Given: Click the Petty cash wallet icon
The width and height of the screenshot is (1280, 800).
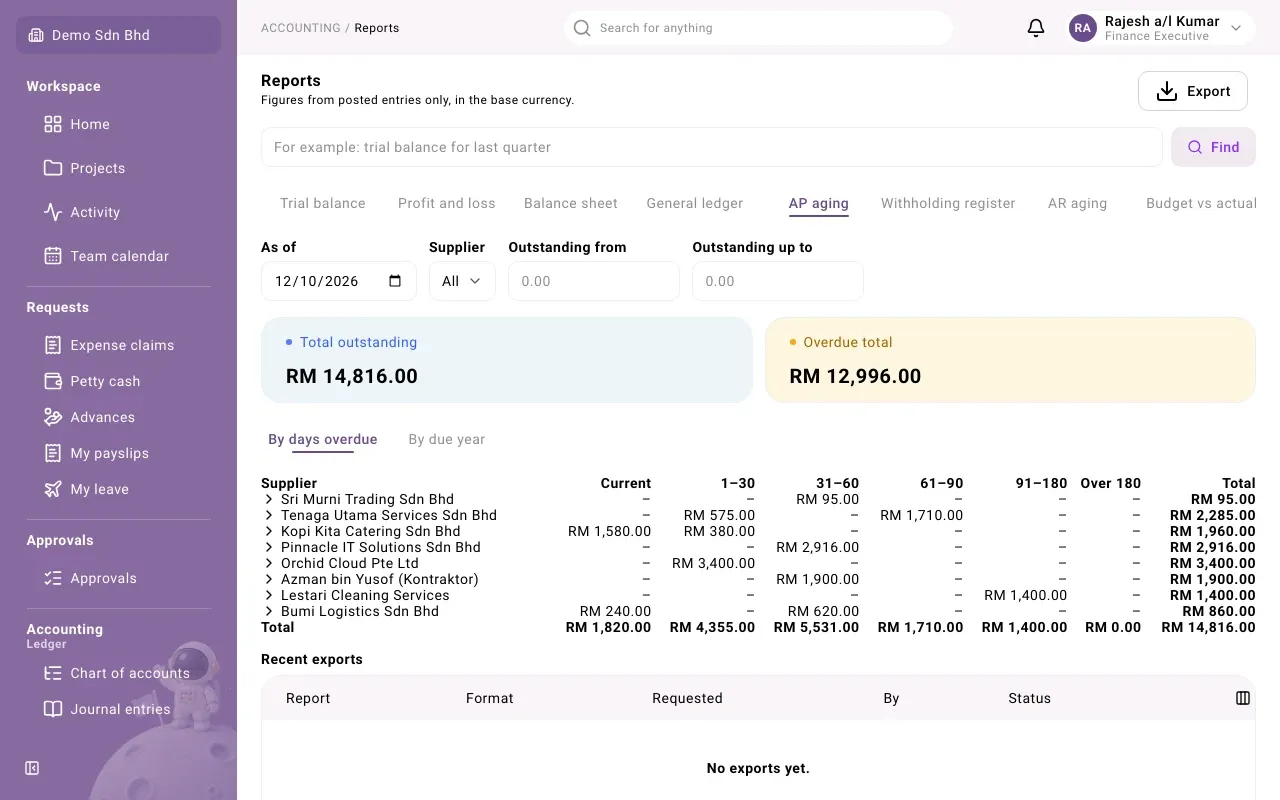Looking at the screenshot, I should tap(53, 381).
